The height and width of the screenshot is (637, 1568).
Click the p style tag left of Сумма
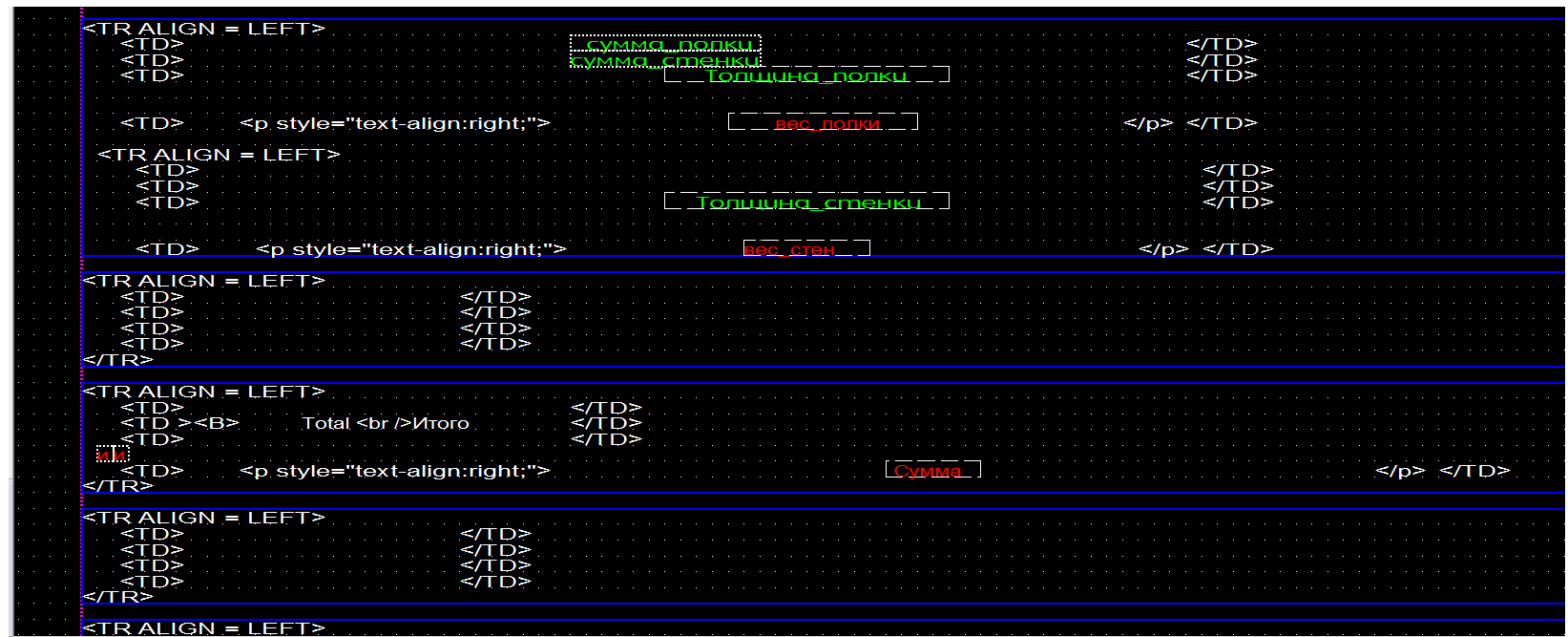(x=394, y=471)
